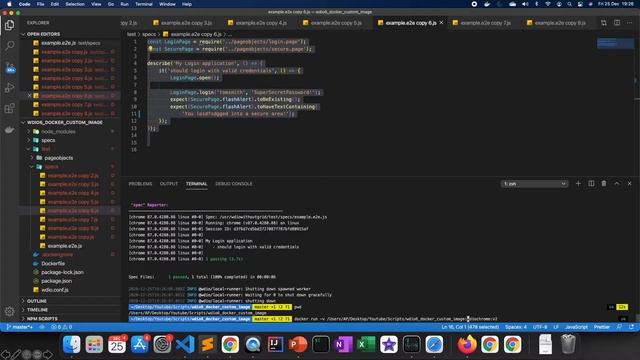640x360 pixels.
Task: Expand the top-level specs folder
Action: [x=48, y=140]
